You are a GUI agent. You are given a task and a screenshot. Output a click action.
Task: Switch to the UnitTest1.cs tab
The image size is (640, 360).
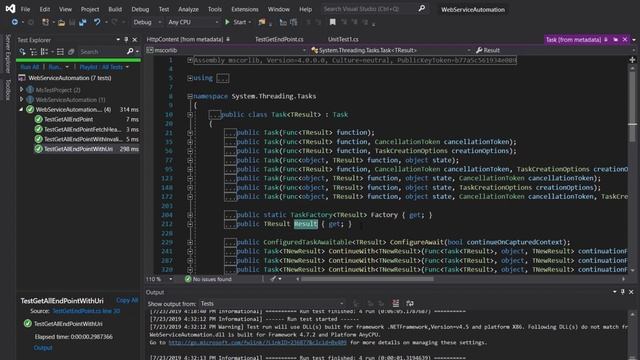point(343,40)
